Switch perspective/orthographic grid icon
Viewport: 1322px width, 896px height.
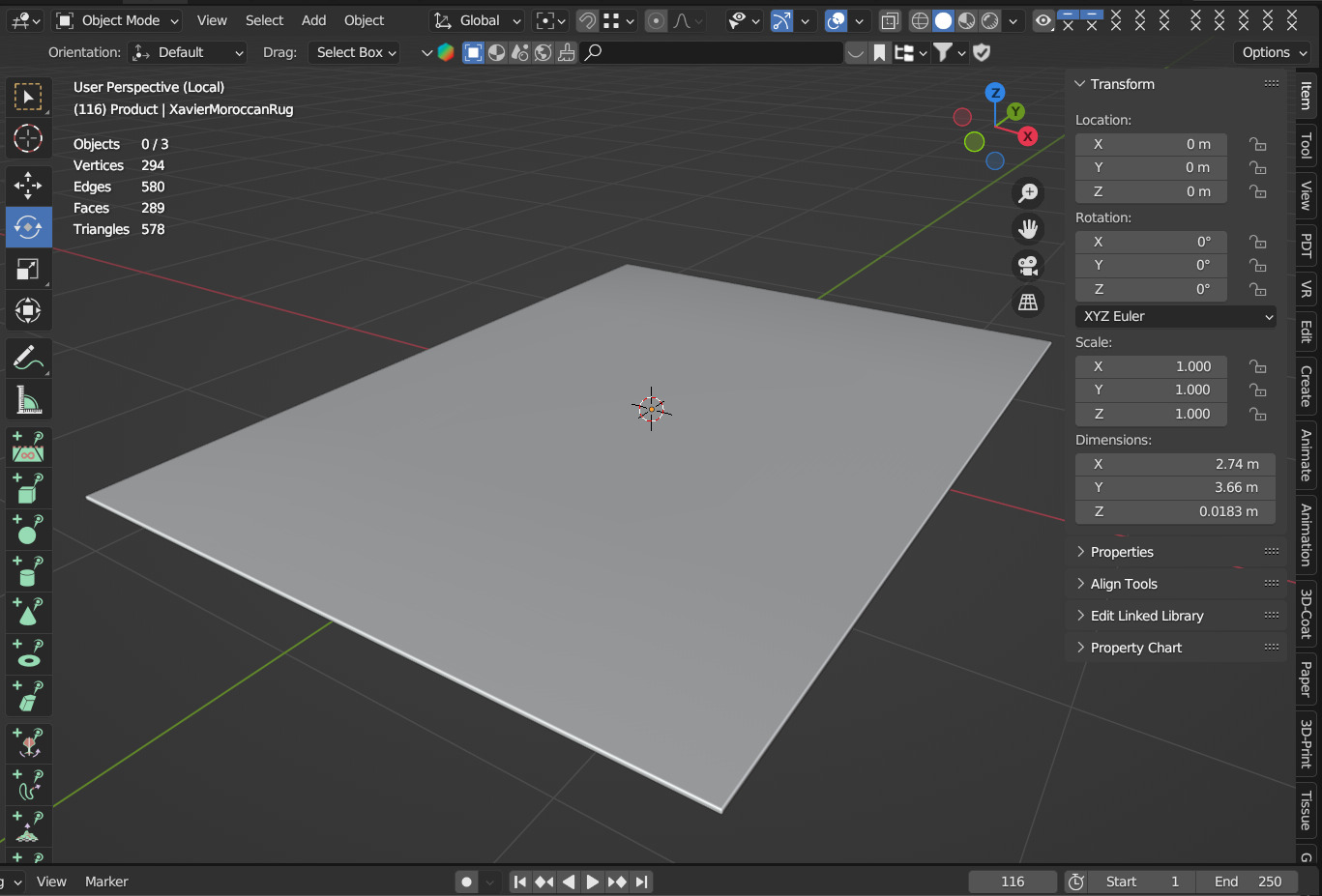pos(1028,303)
